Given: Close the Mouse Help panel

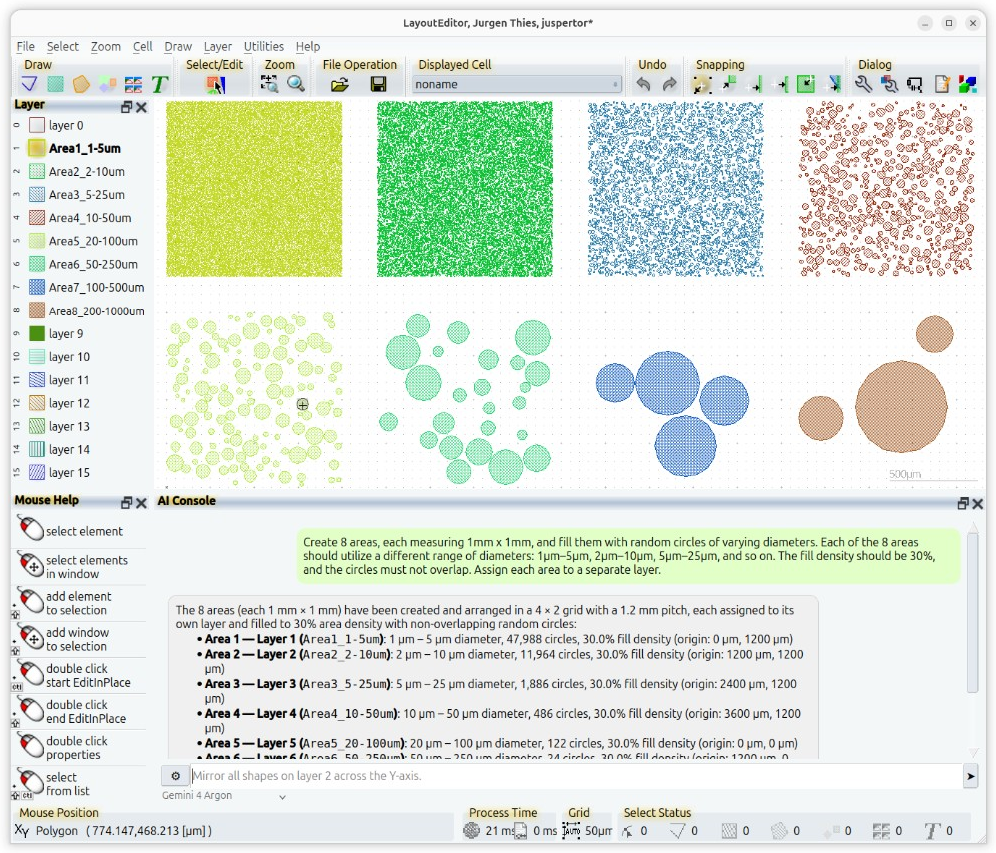Looking at the screenshot, I should coord(141,503).
